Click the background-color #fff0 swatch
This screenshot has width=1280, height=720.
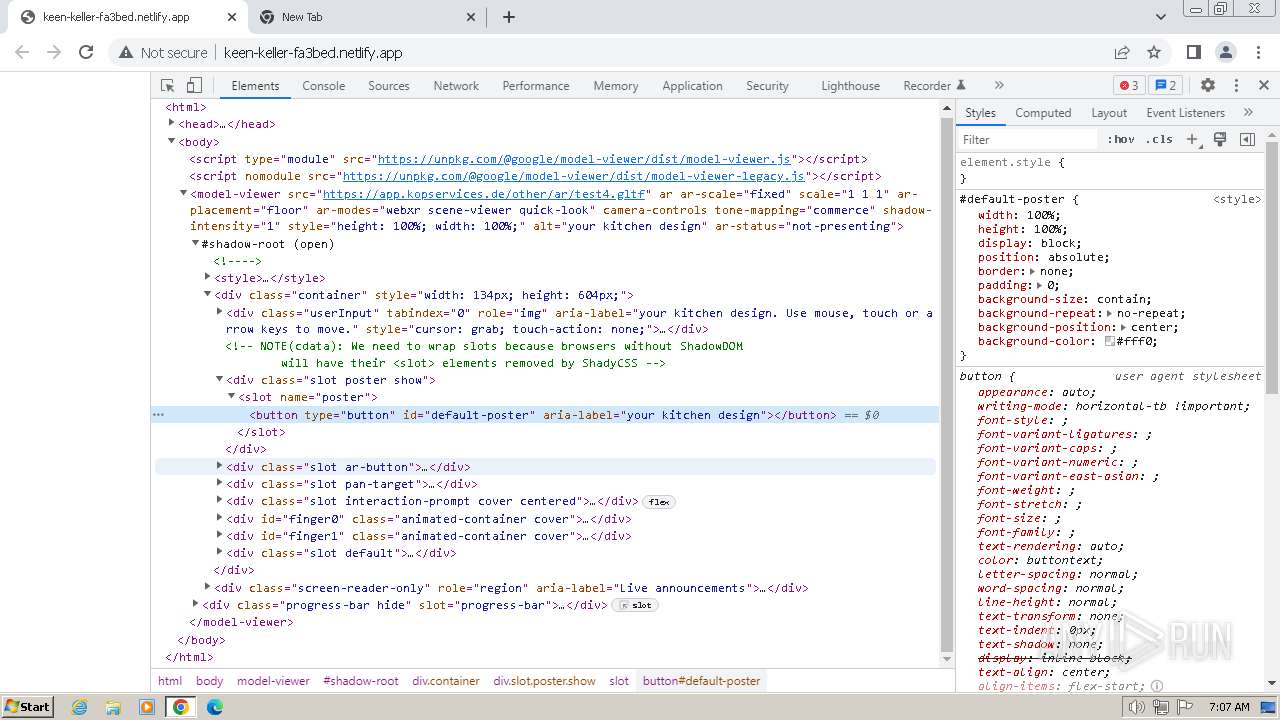(1110, 341)
